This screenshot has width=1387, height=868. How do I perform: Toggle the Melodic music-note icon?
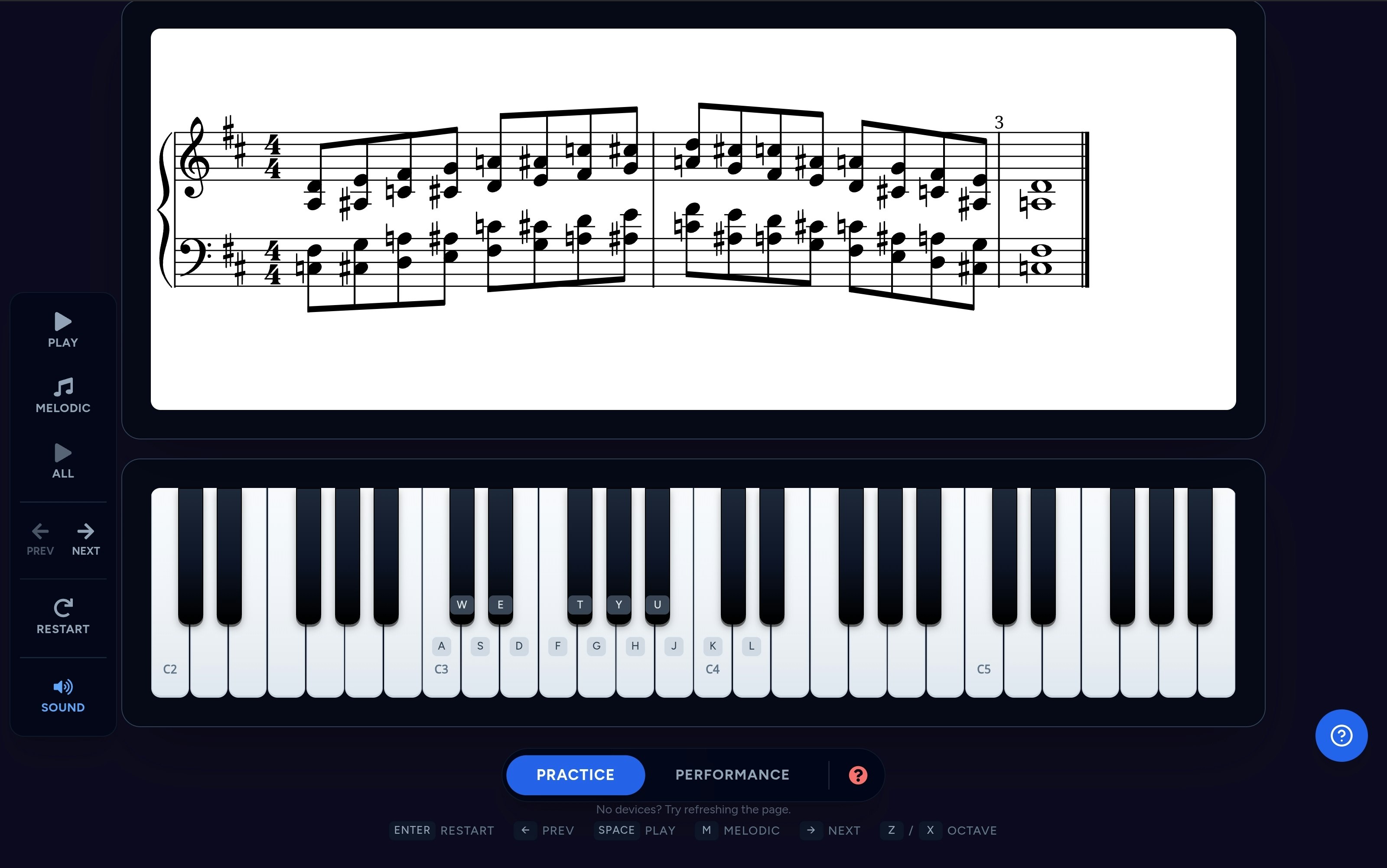pos(63,387)
